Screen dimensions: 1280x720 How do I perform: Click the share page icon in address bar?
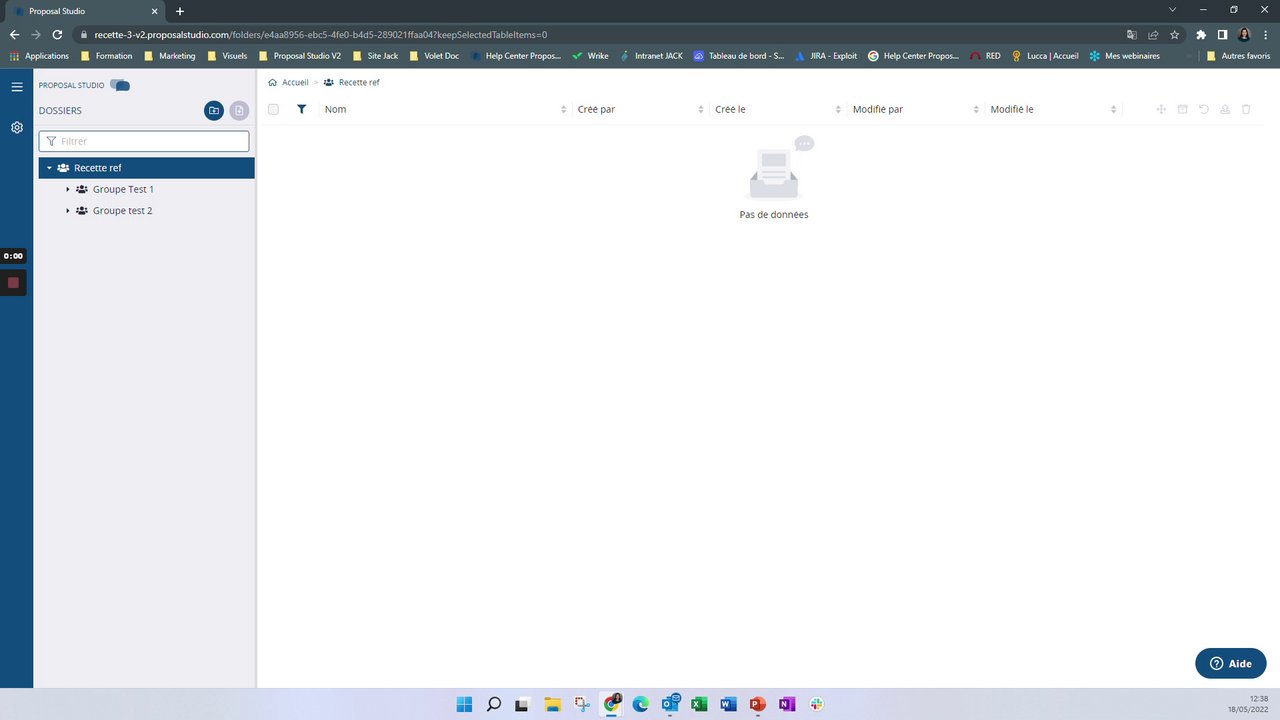[1153, 34]
